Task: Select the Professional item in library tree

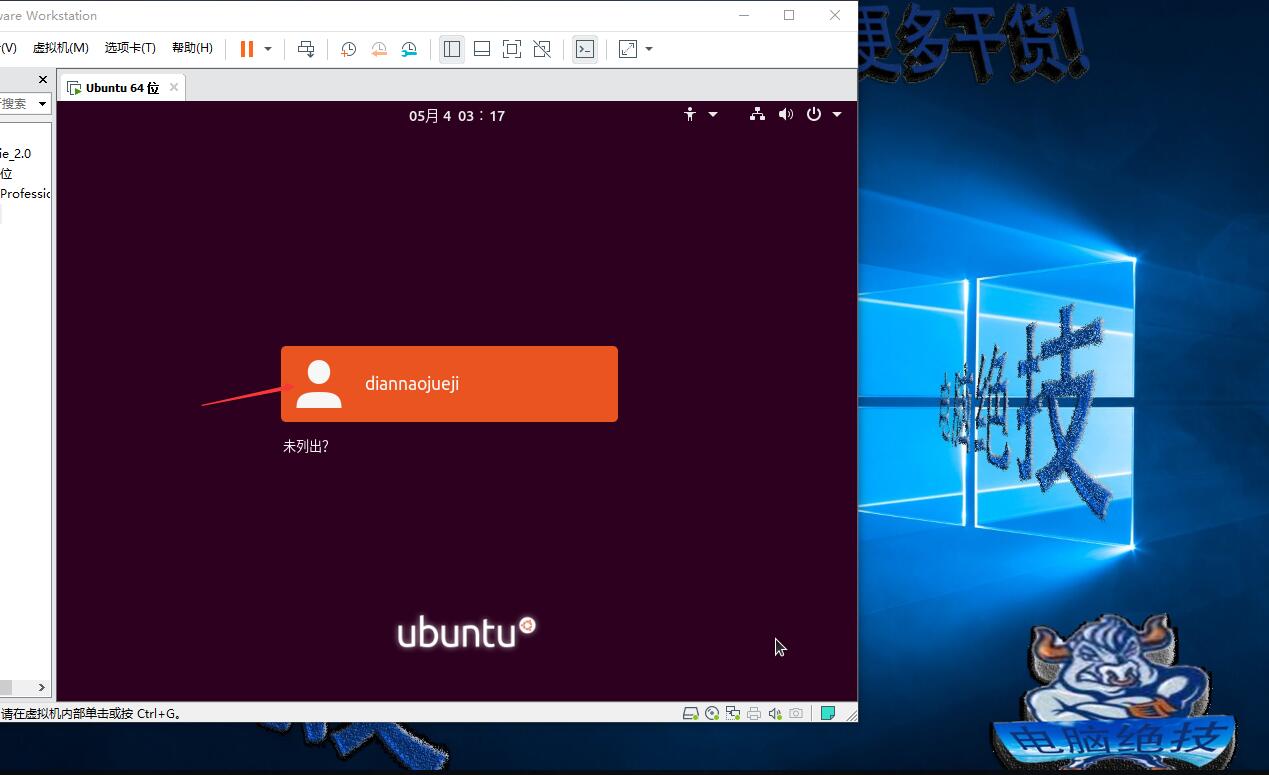Action: point(25,193)
